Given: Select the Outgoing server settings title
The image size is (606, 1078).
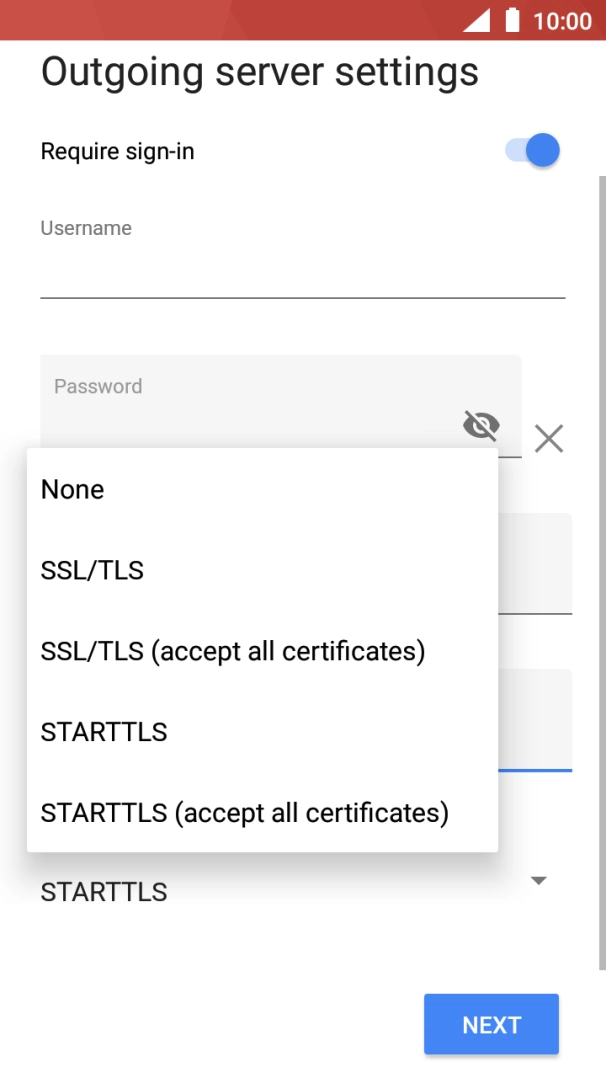Looking at the screenshot, I should (x=258, y=71).
